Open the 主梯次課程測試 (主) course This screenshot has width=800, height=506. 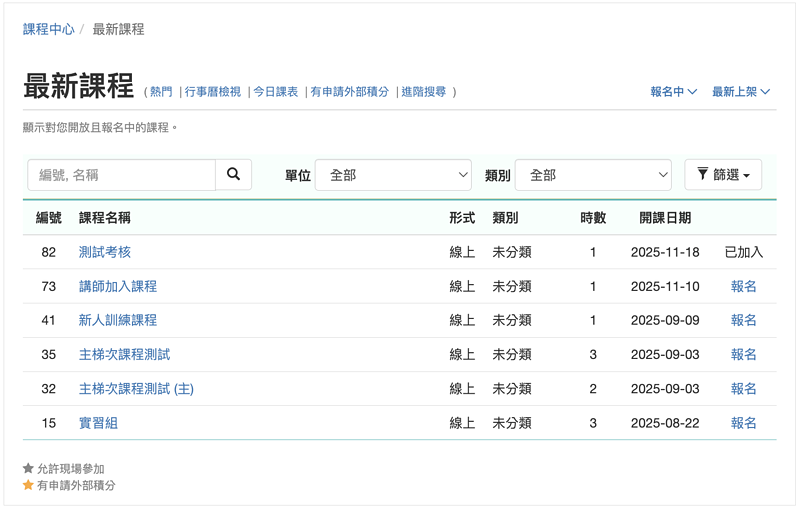(136, 389)
